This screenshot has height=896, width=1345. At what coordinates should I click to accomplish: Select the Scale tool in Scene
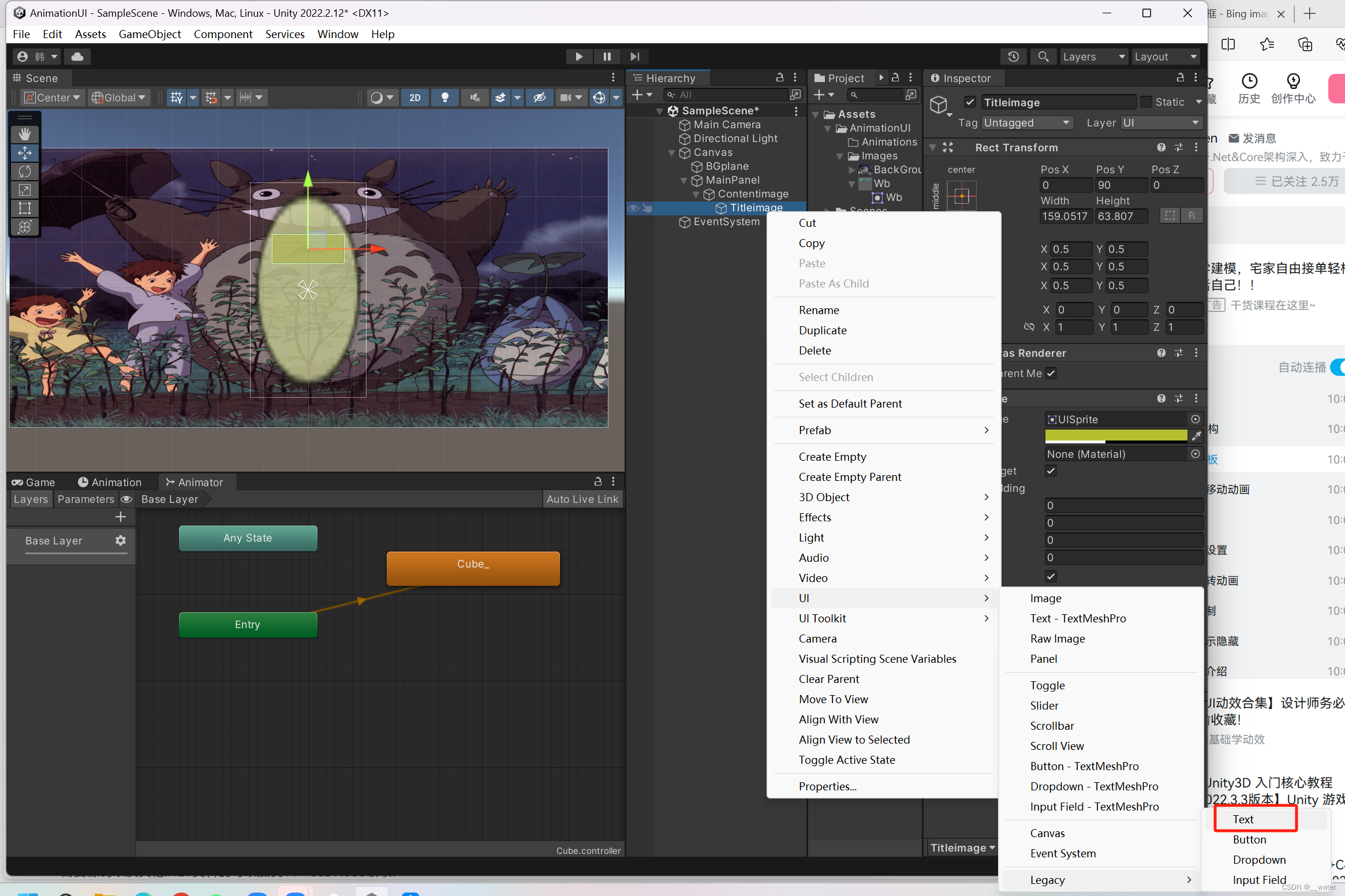pyautogui.click(x=25, y=190)
